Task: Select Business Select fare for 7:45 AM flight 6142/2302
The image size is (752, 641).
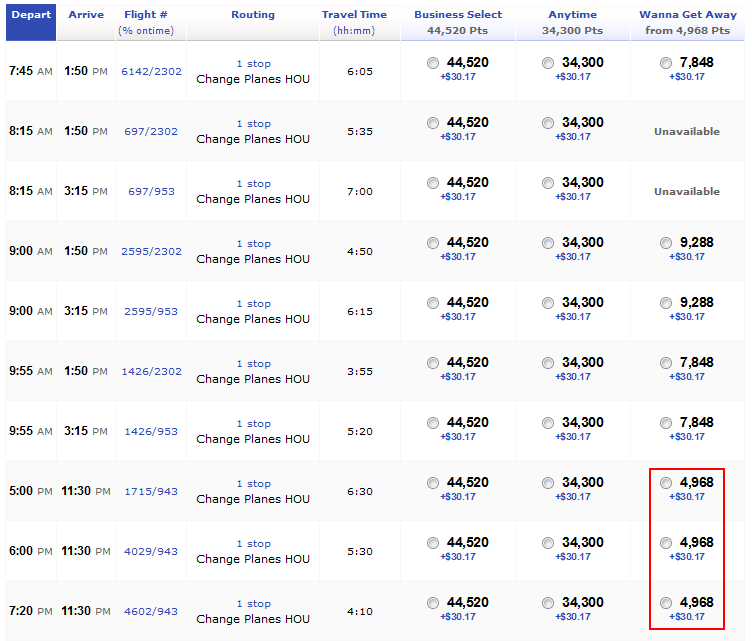Action: (433, 63)
